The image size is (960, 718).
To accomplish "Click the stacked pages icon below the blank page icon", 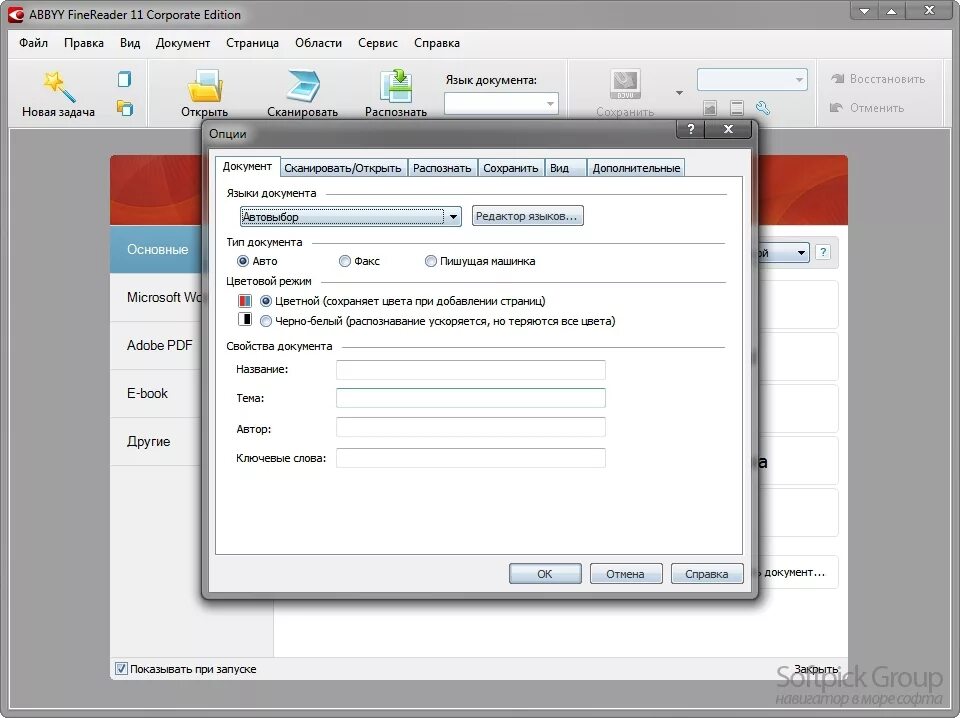I will (125, 108).
